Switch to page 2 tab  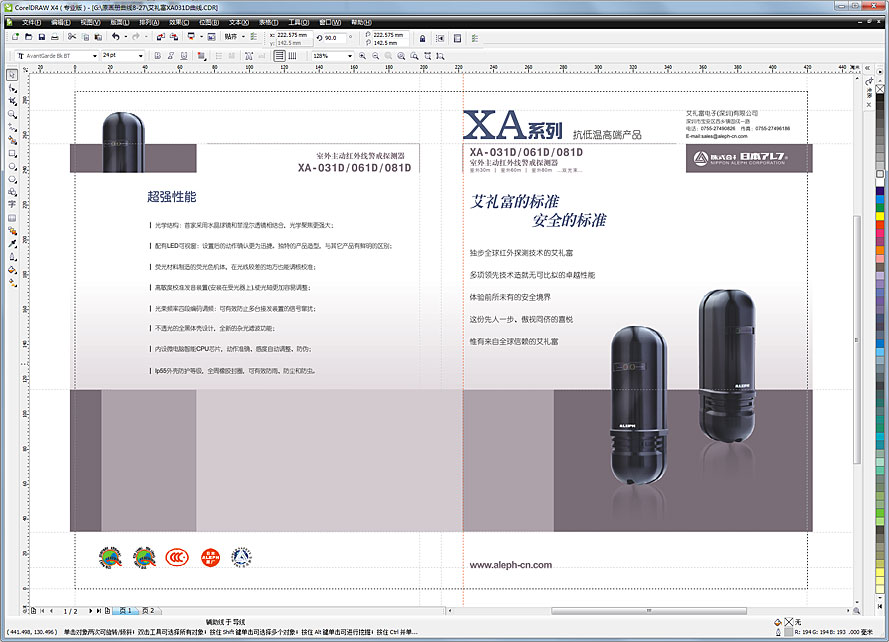(x=148, y=611)
